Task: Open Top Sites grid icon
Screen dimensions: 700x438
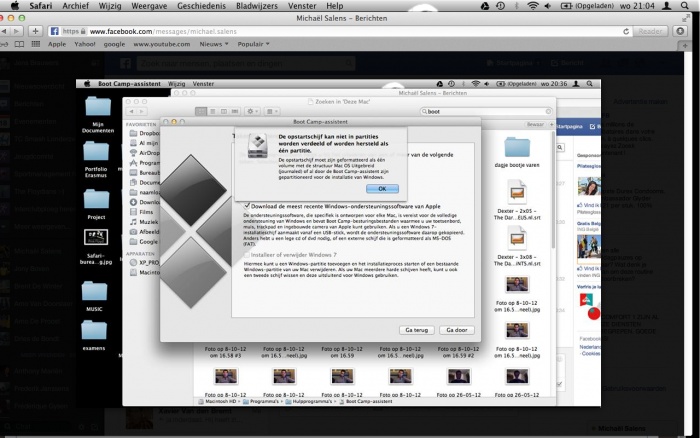Action: (x=36, y=44)
